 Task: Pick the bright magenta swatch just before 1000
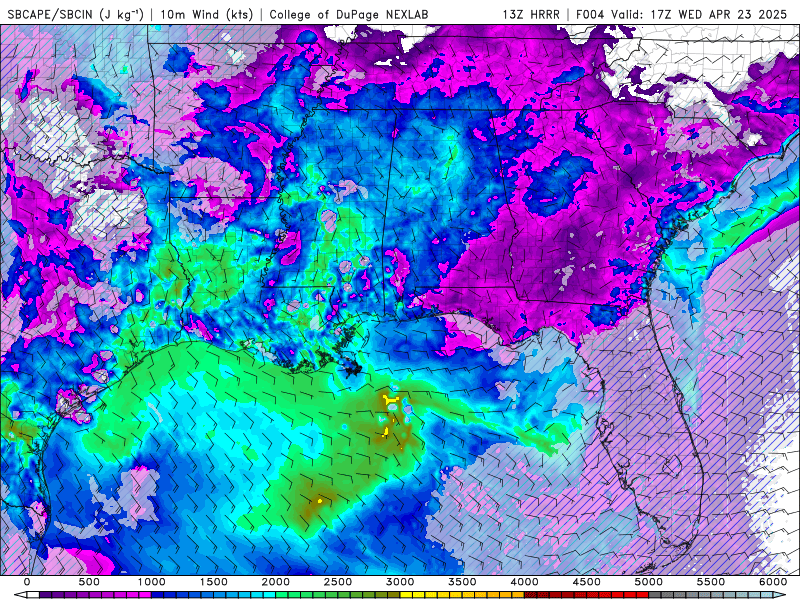coord(145,595)
